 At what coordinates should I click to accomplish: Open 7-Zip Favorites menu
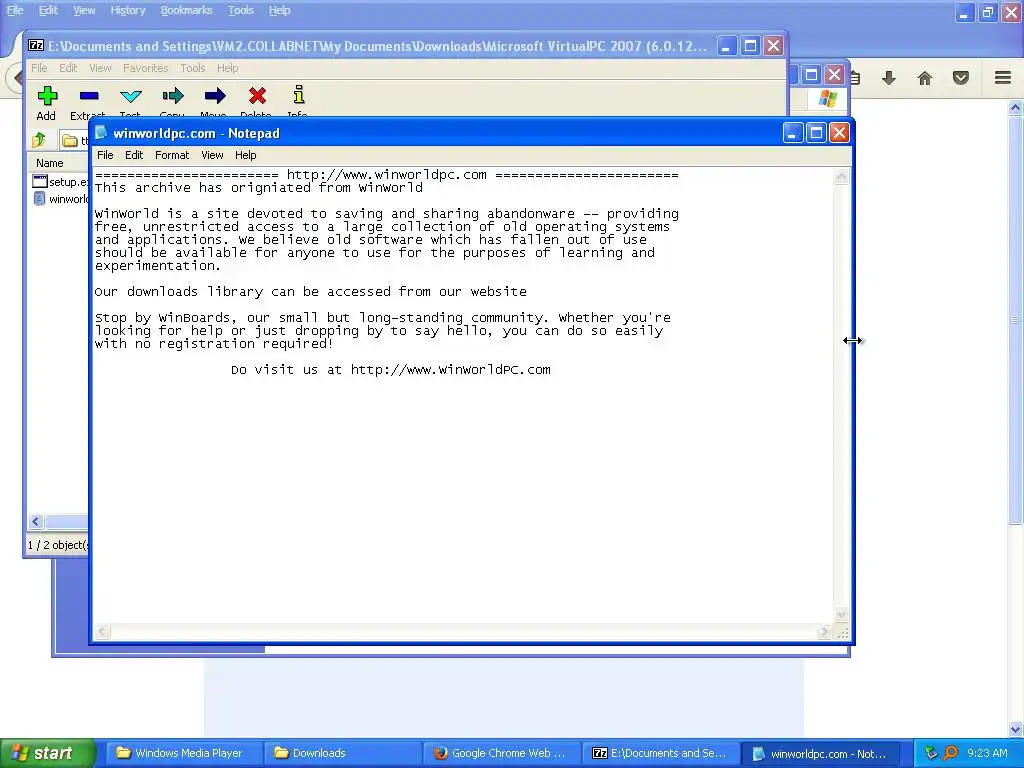145,68
